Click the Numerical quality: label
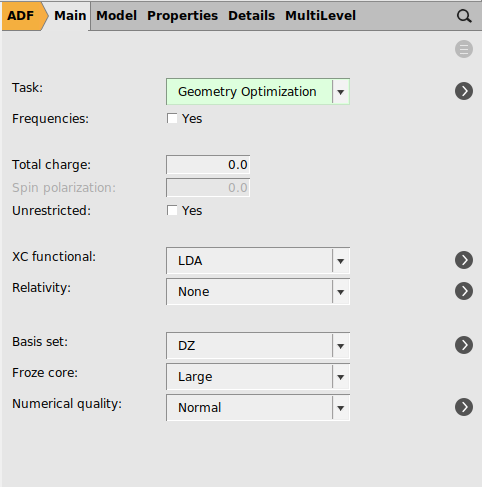Image resolution: width=482 pixels, height=487 pixels. pyautogui.click(x=67, y=404)
